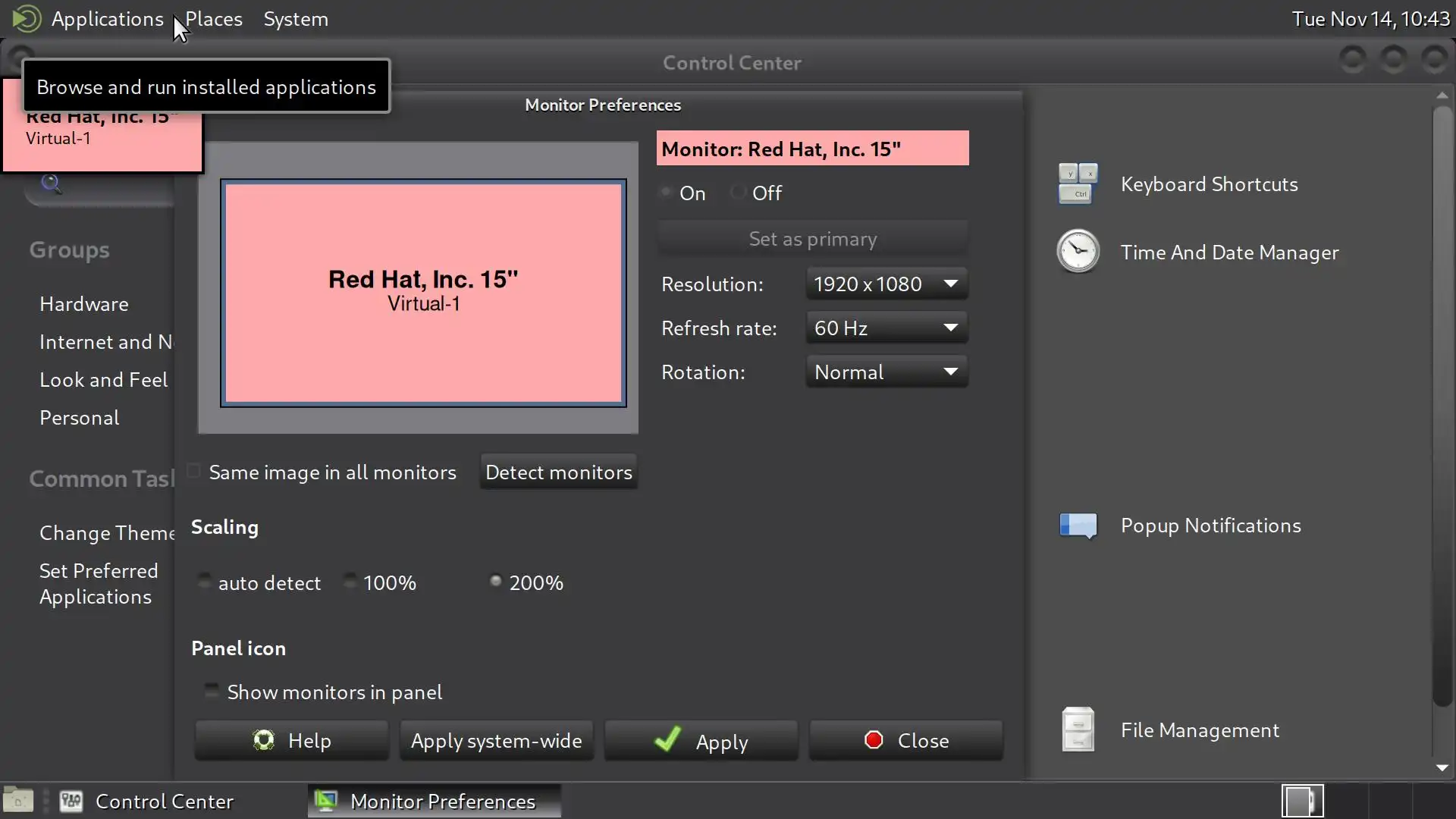Open the Time And Date Manager clock icon
The width and height of the screenshot is (1456, 819).
pos(1078,251)
